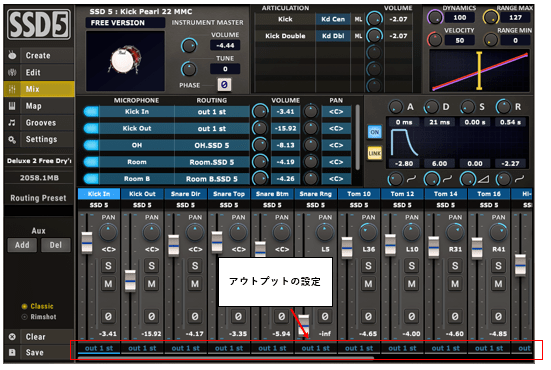
Task: Open Tom 10 channel output selector
Action: pyautogui.click(x=359, y=348)
